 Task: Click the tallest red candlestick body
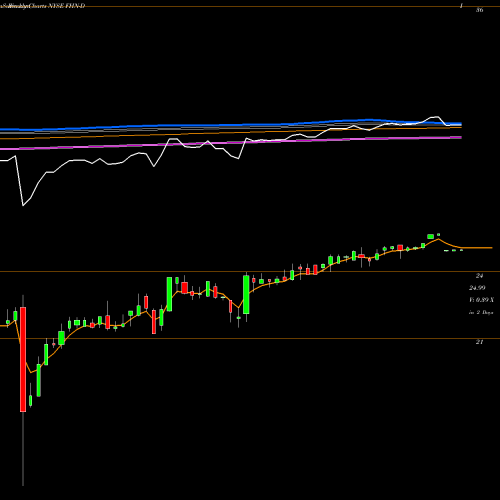(x=23, y=359)
